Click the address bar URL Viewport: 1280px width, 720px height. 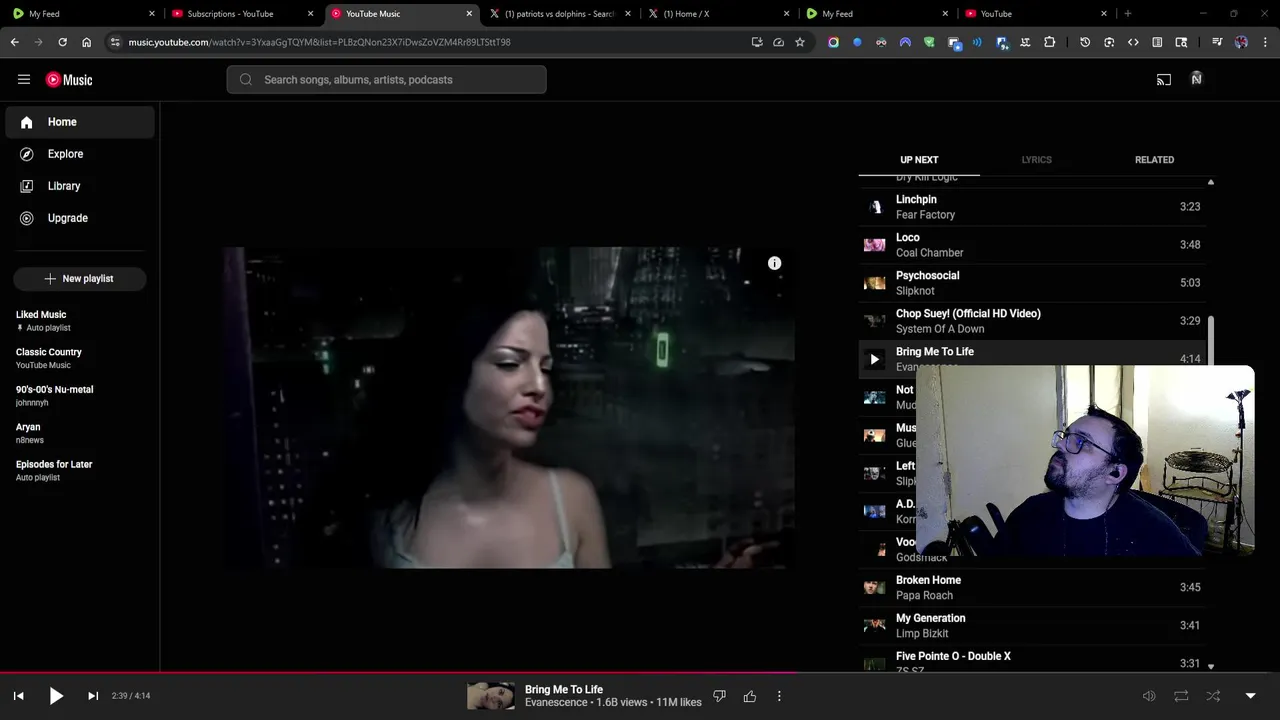[320, 42]
